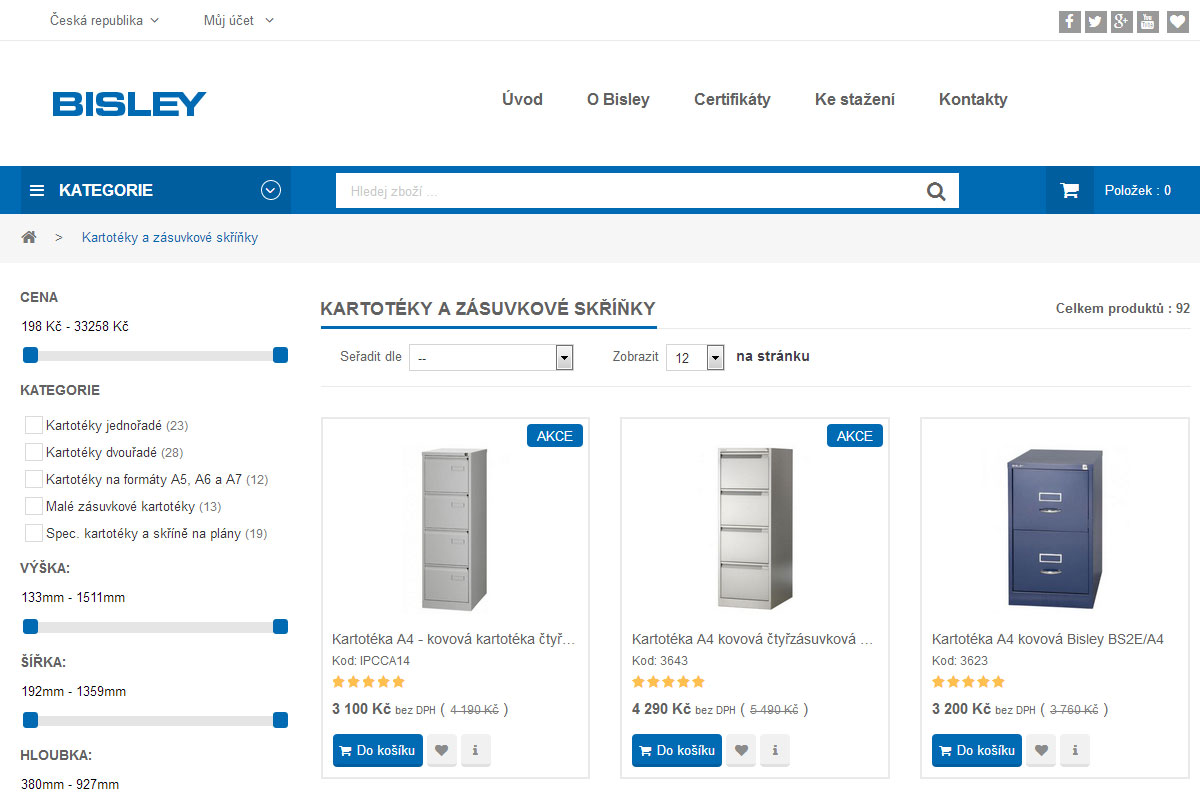The height and width of the screenshot is (800, 1200).
Task: Click the Bisley logo
Action: coord(129,103)
